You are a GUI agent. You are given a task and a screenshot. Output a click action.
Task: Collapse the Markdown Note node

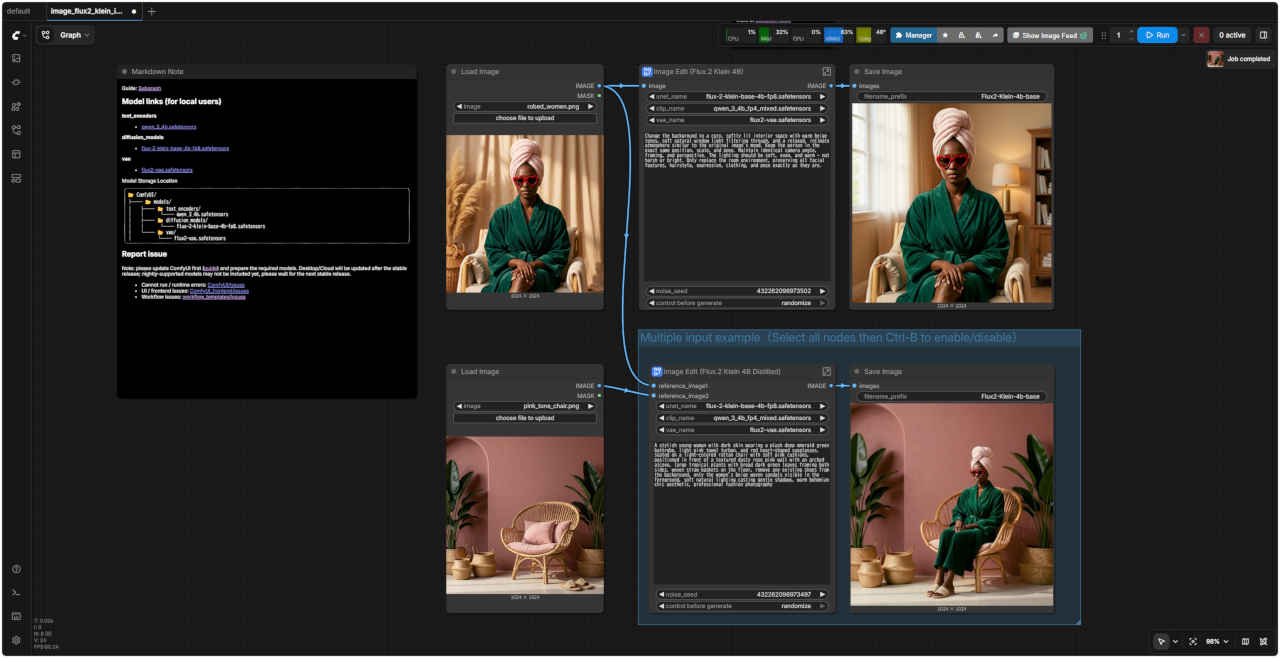coord(124,72)
